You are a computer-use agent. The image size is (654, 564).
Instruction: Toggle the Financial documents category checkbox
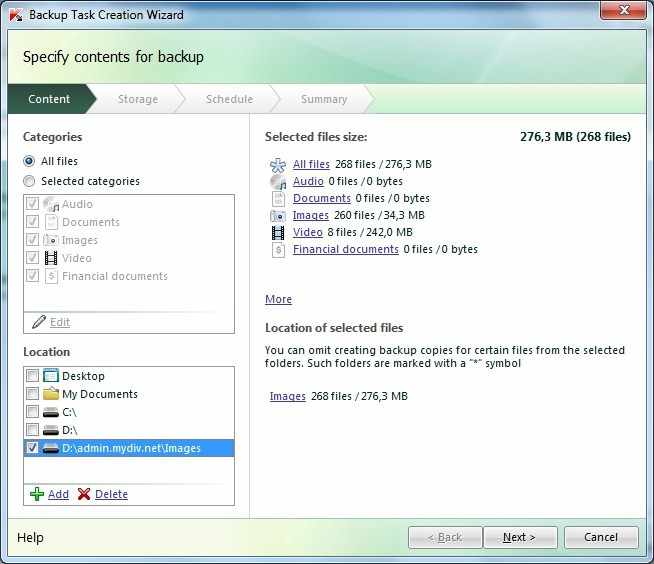[33, 275]
